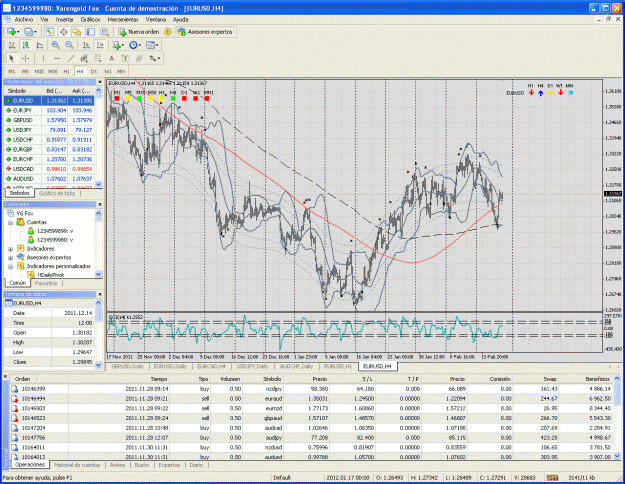This screenshot has height=484, width=625.
Task: Expand the Asesores expertos tree node
Action: [11, 258]
